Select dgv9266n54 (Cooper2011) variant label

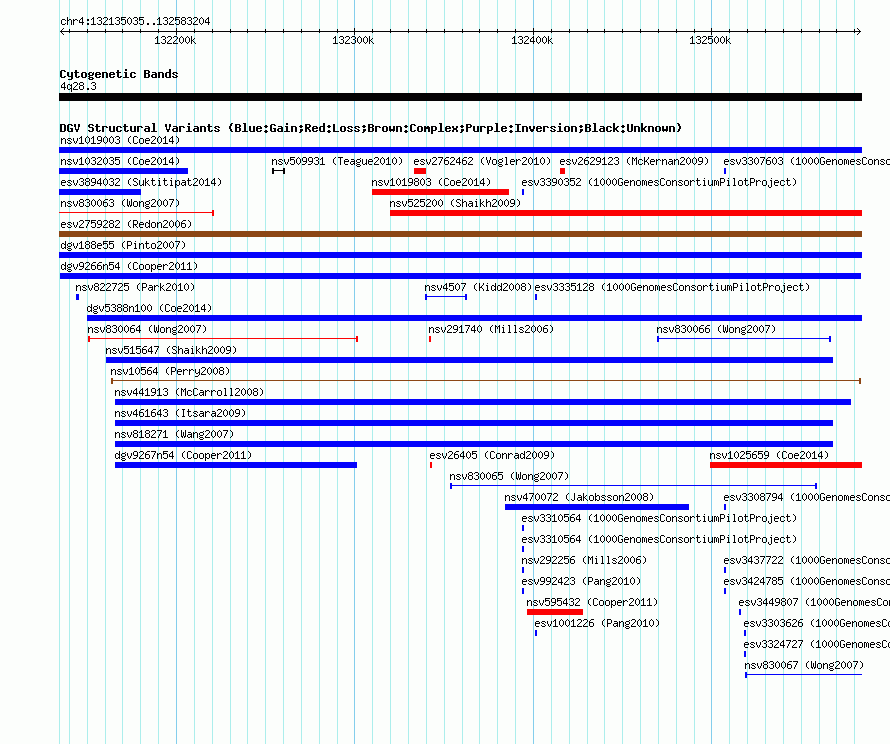(129, 266)
